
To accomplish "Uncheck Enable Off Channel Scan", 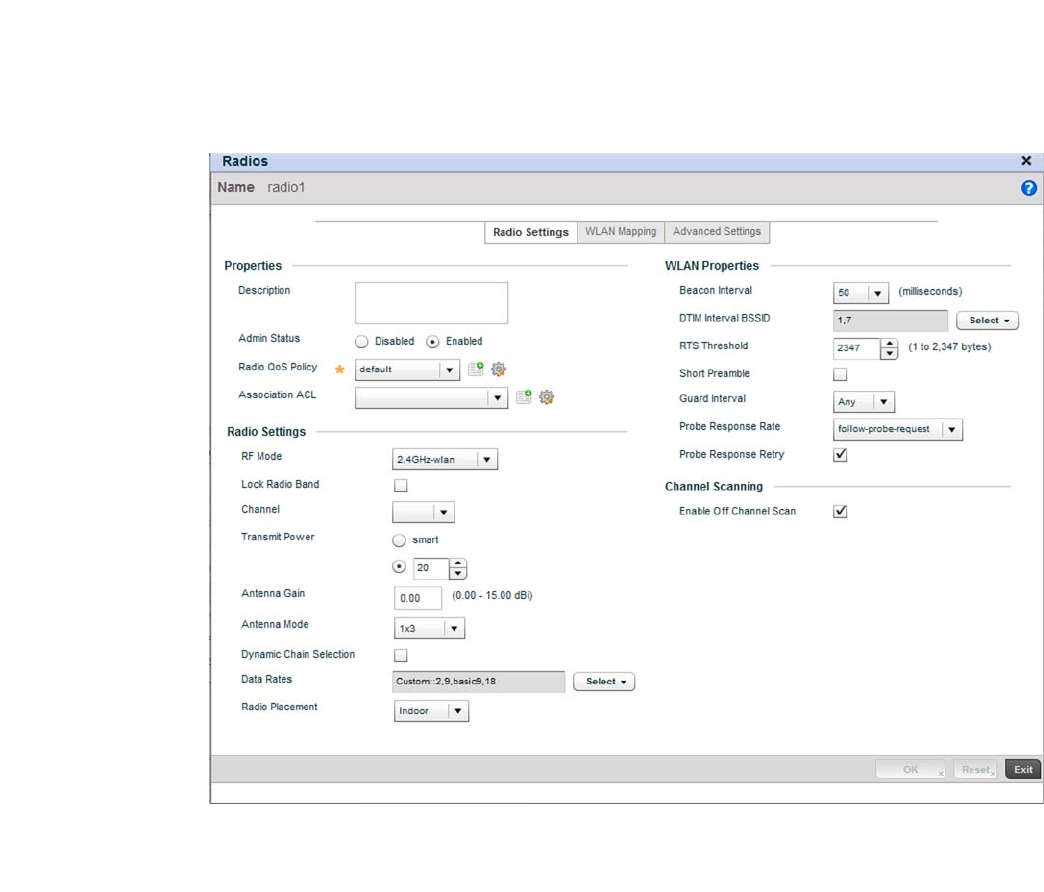I will tap(840, 511).
